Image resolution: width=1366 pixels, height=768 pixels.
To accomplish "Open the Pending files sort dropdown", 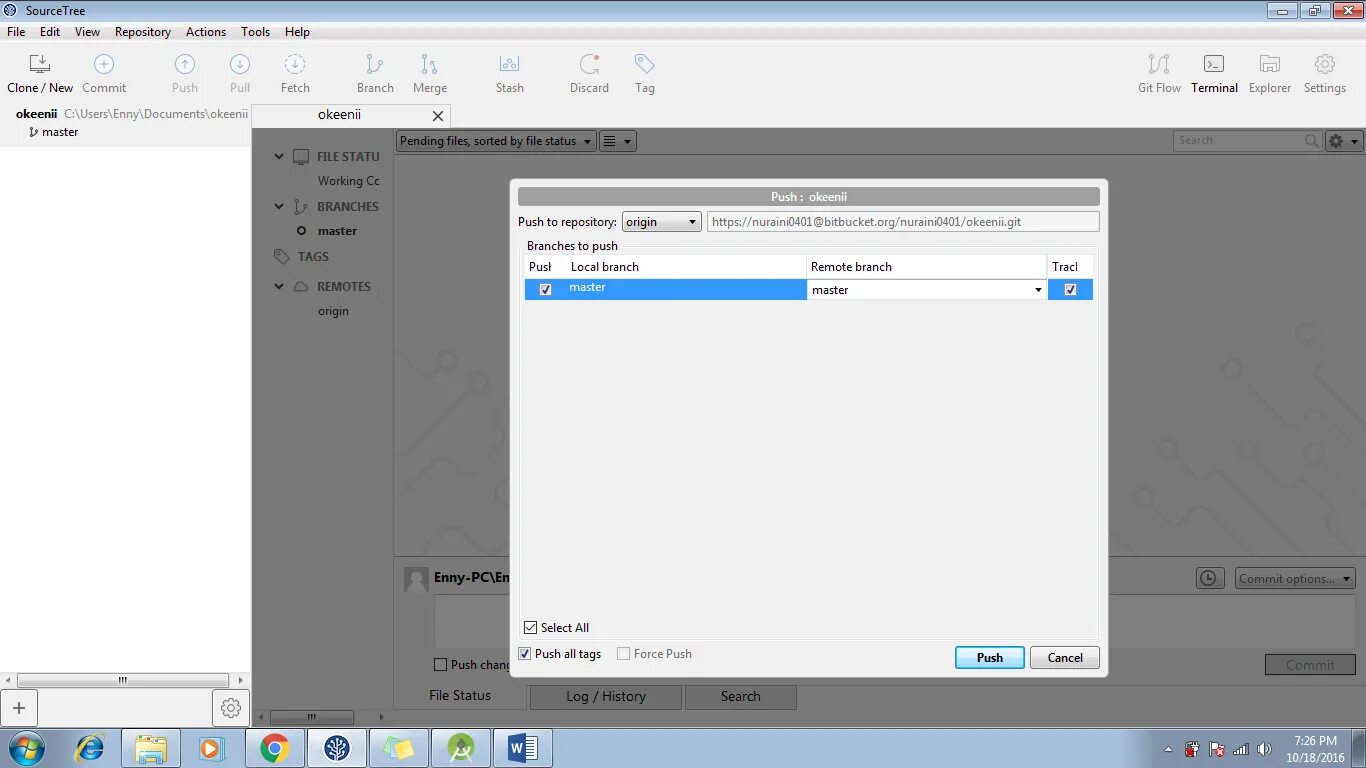I will pyautogui.click(x=496, y=141).
